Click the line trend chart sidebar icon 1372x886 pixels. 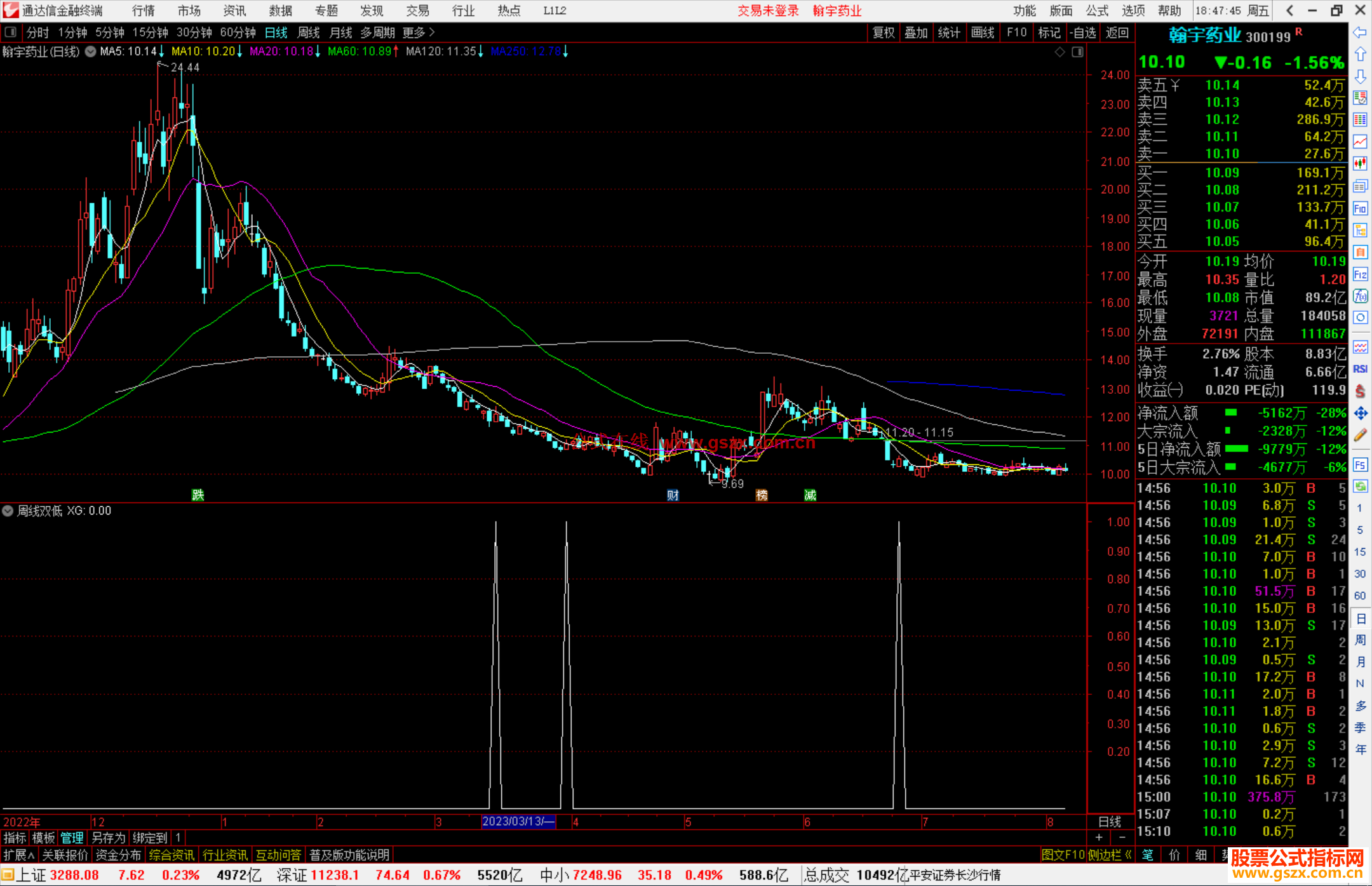tap(1360, 142)
